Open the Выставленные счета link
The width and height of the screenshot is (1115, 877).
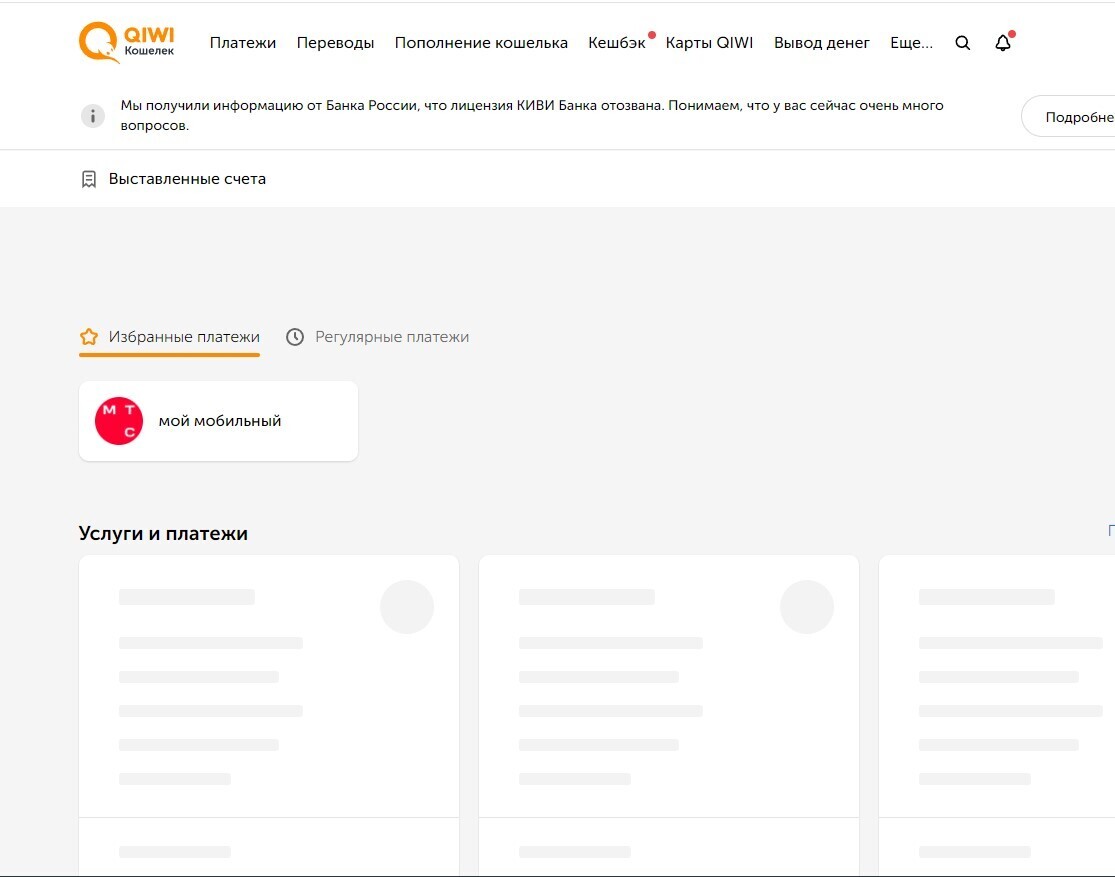coord(187,179)
